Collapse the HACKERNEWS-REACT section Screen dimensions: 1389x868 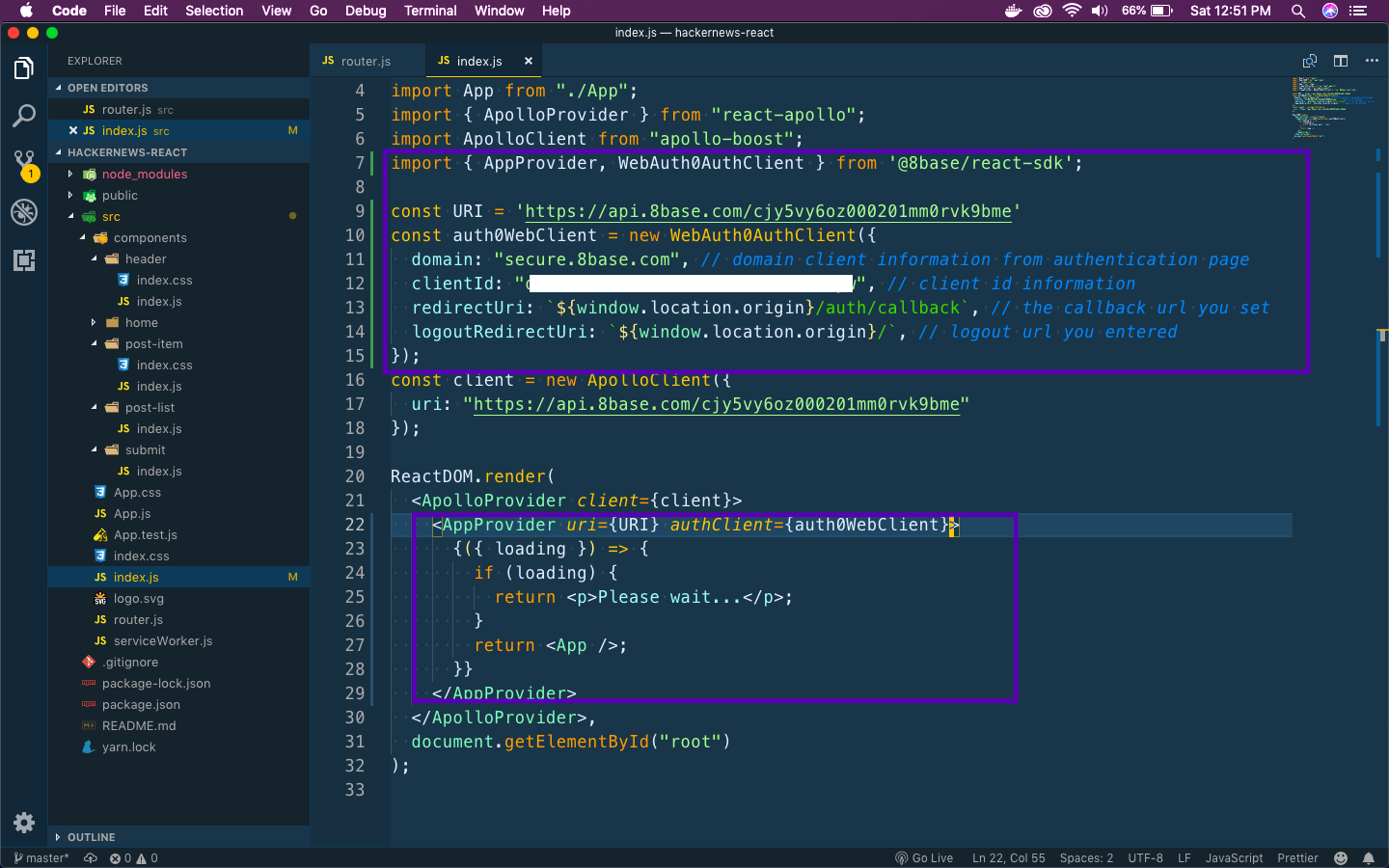click(x=178, y=152)
